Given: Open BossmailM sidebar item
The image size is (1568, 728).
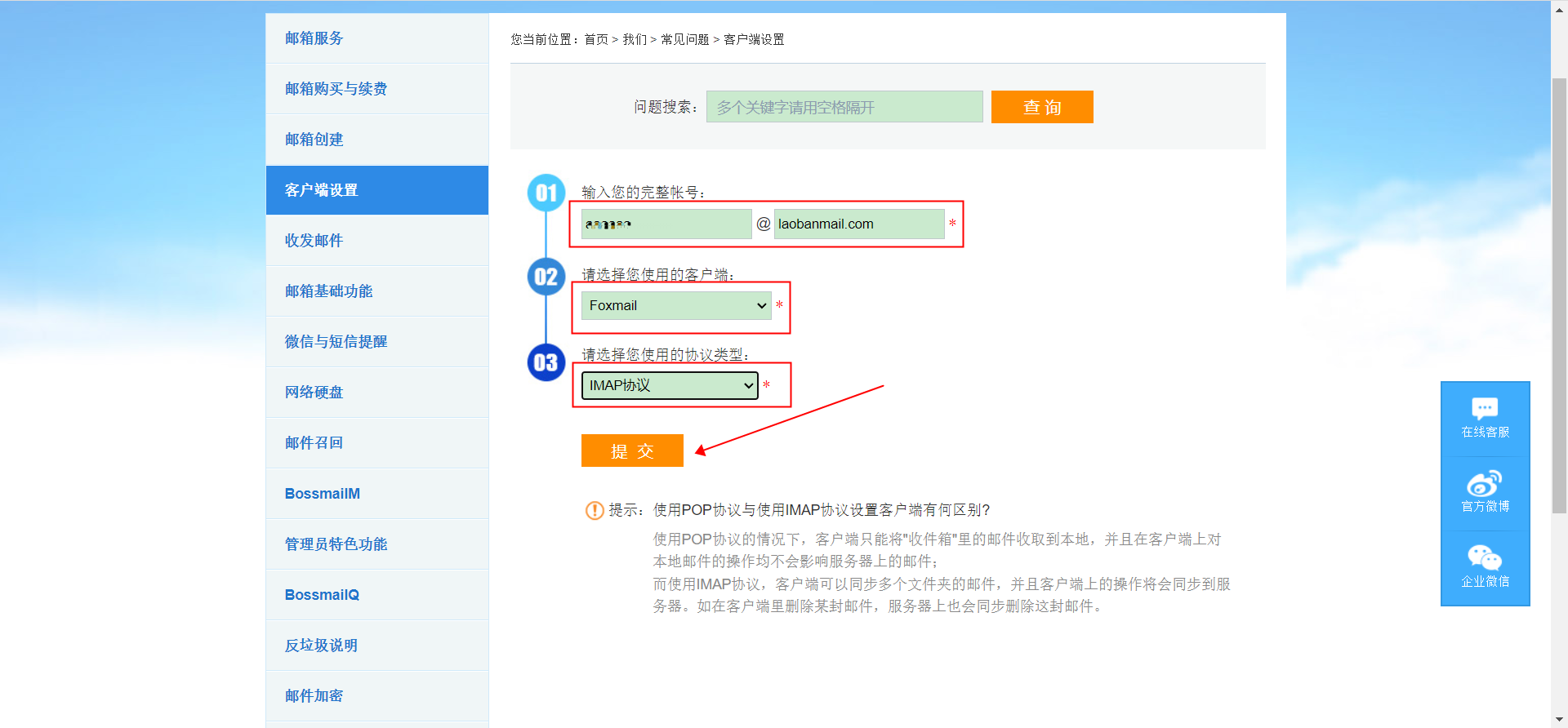Looking at the screenshot, I should (377, 494).
